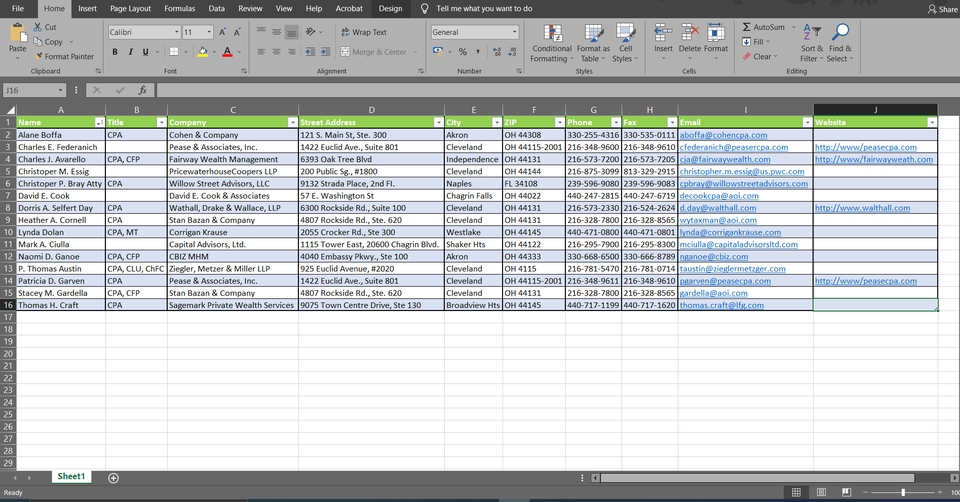Viewport: 960px width, 502px height.
Task: Click the fill color yellow swatch
Action: [x=202, y=52]
